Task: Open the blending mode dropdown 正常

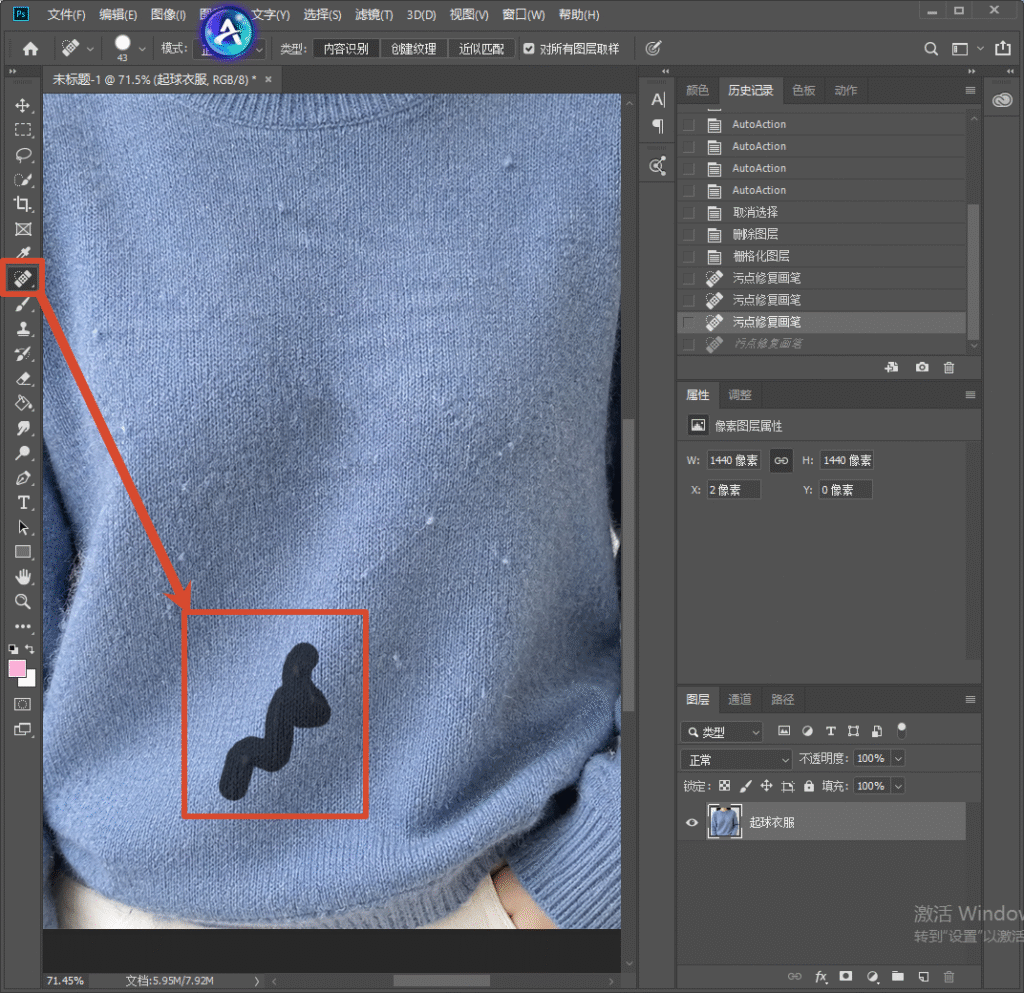Action: tap(737, 760)
